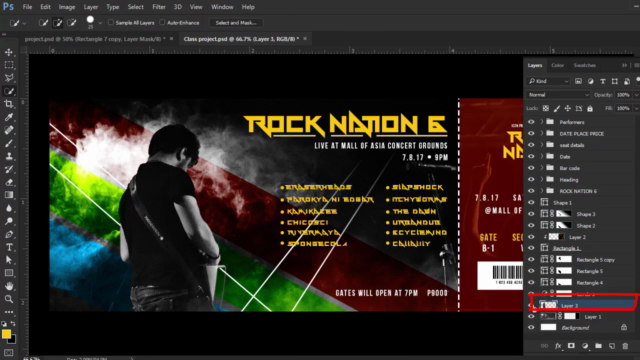
Task: Select the Polygonal Lasso tool
Action: click(9, 78)
